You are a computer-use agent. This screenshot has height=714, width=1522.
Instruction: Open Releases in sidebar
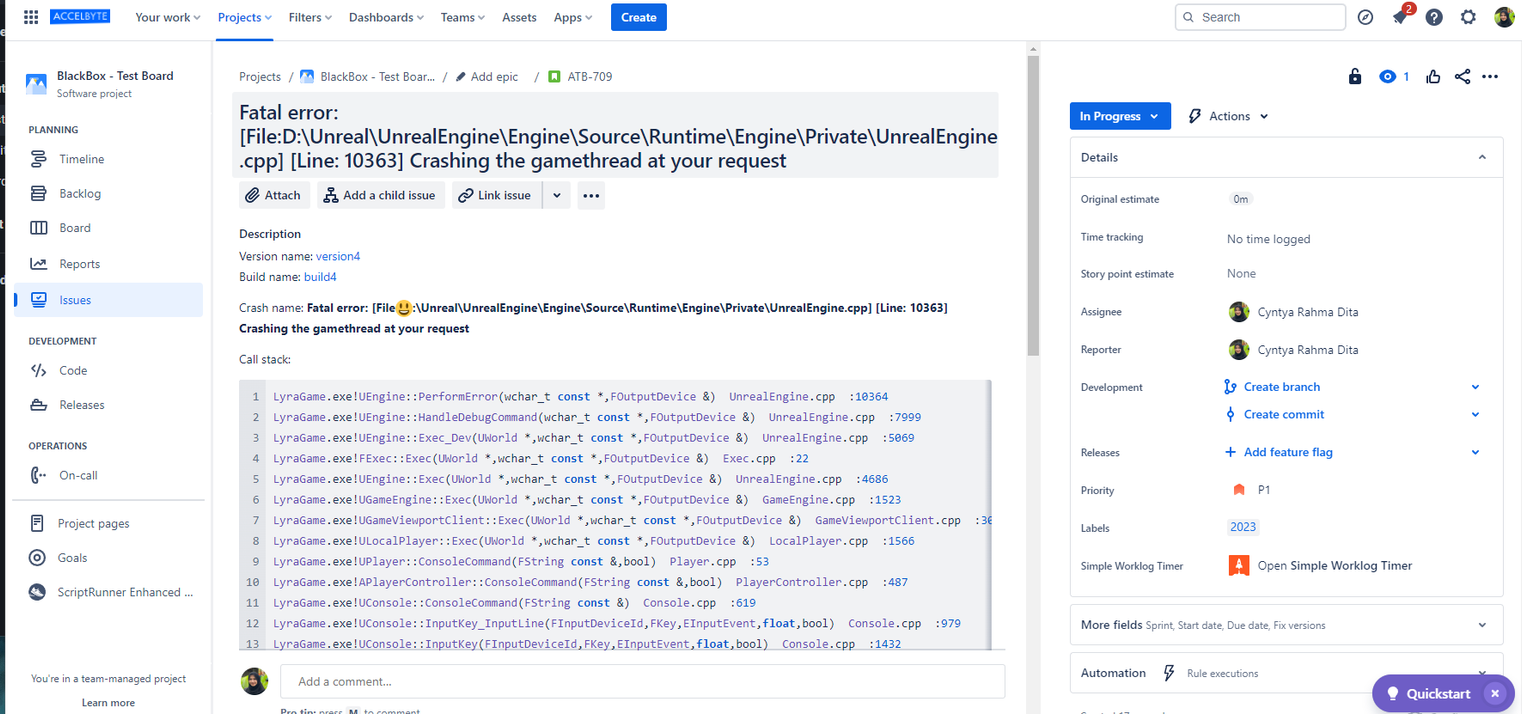(108, 405)
